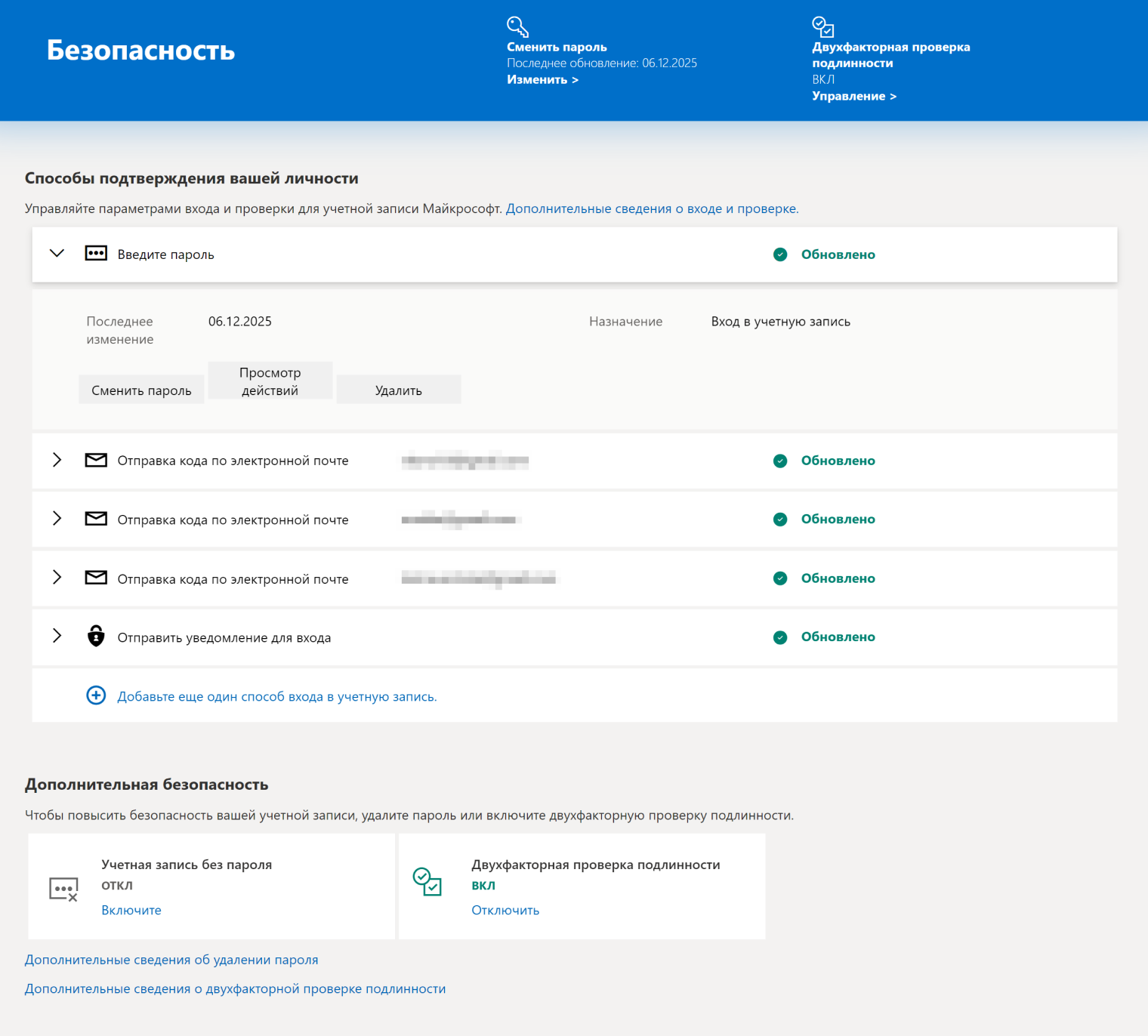Click the key icon above Сменить пароль
The height and width of the screenshot is (1036, 1148).
(x=517, y=26)
